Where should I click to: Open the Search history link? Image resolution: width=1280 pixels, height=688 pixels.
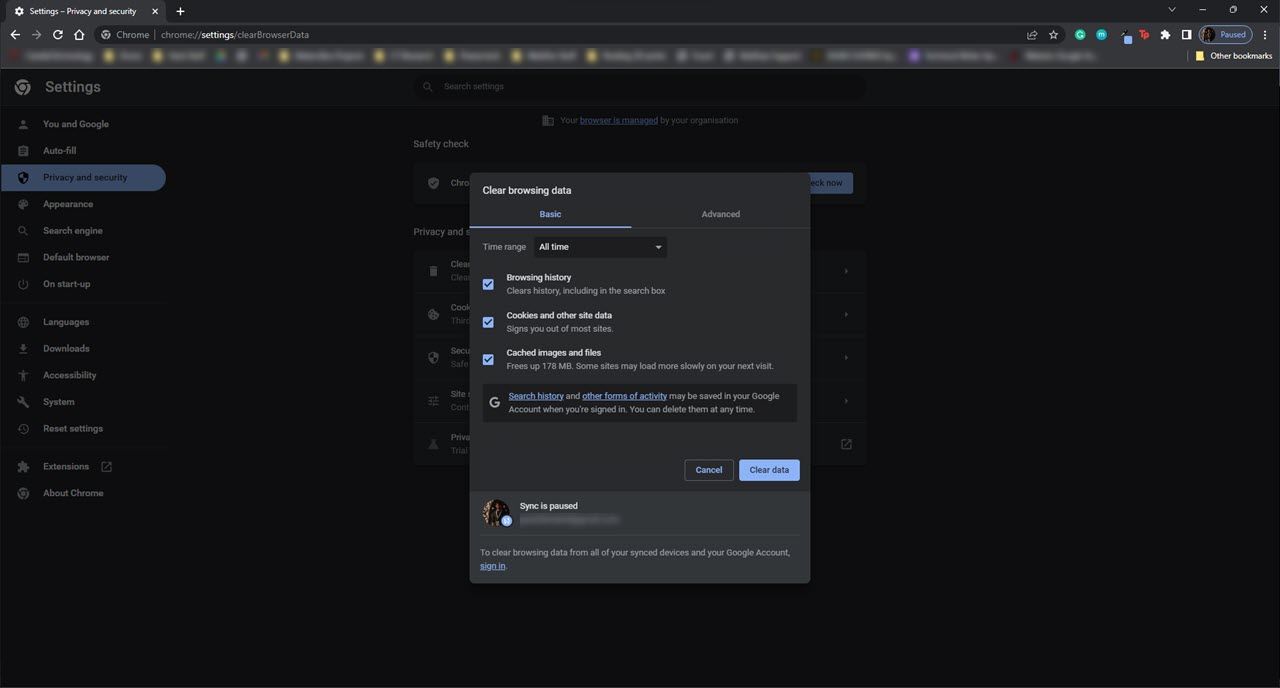[x=536, y=396]
